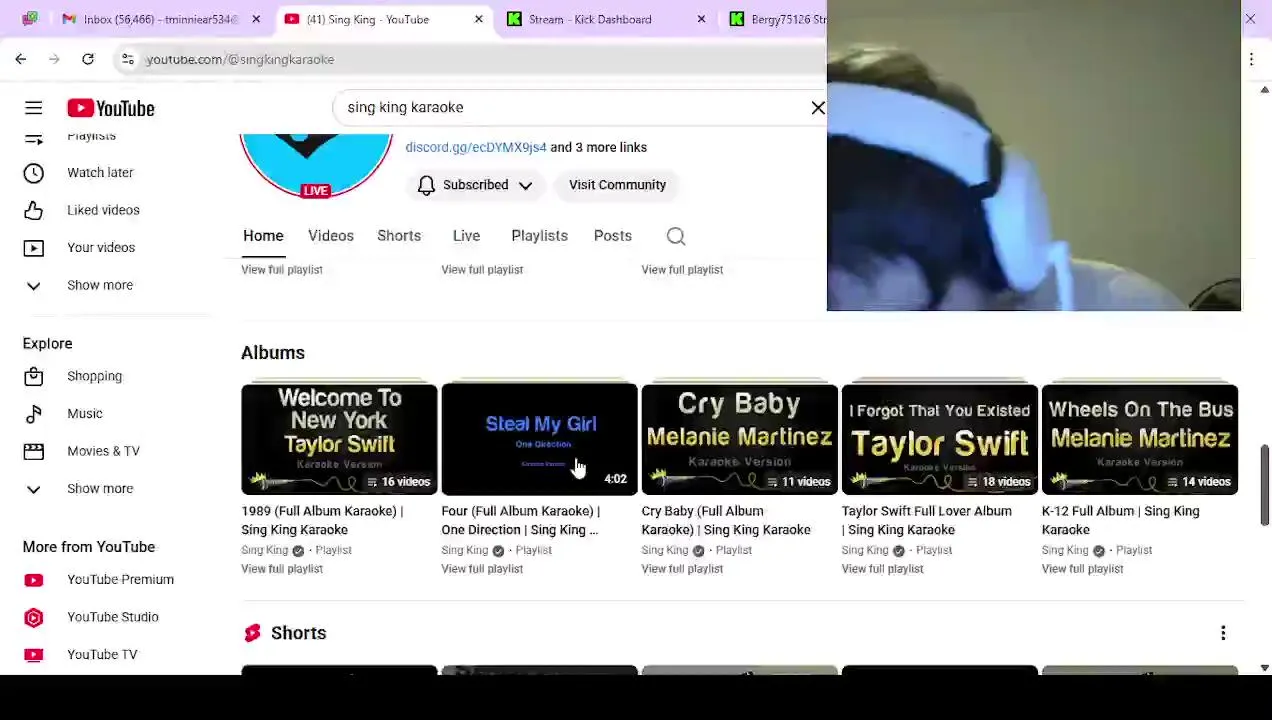Click browser back arrow
1272x720 pixels.
tap(21, 59)
